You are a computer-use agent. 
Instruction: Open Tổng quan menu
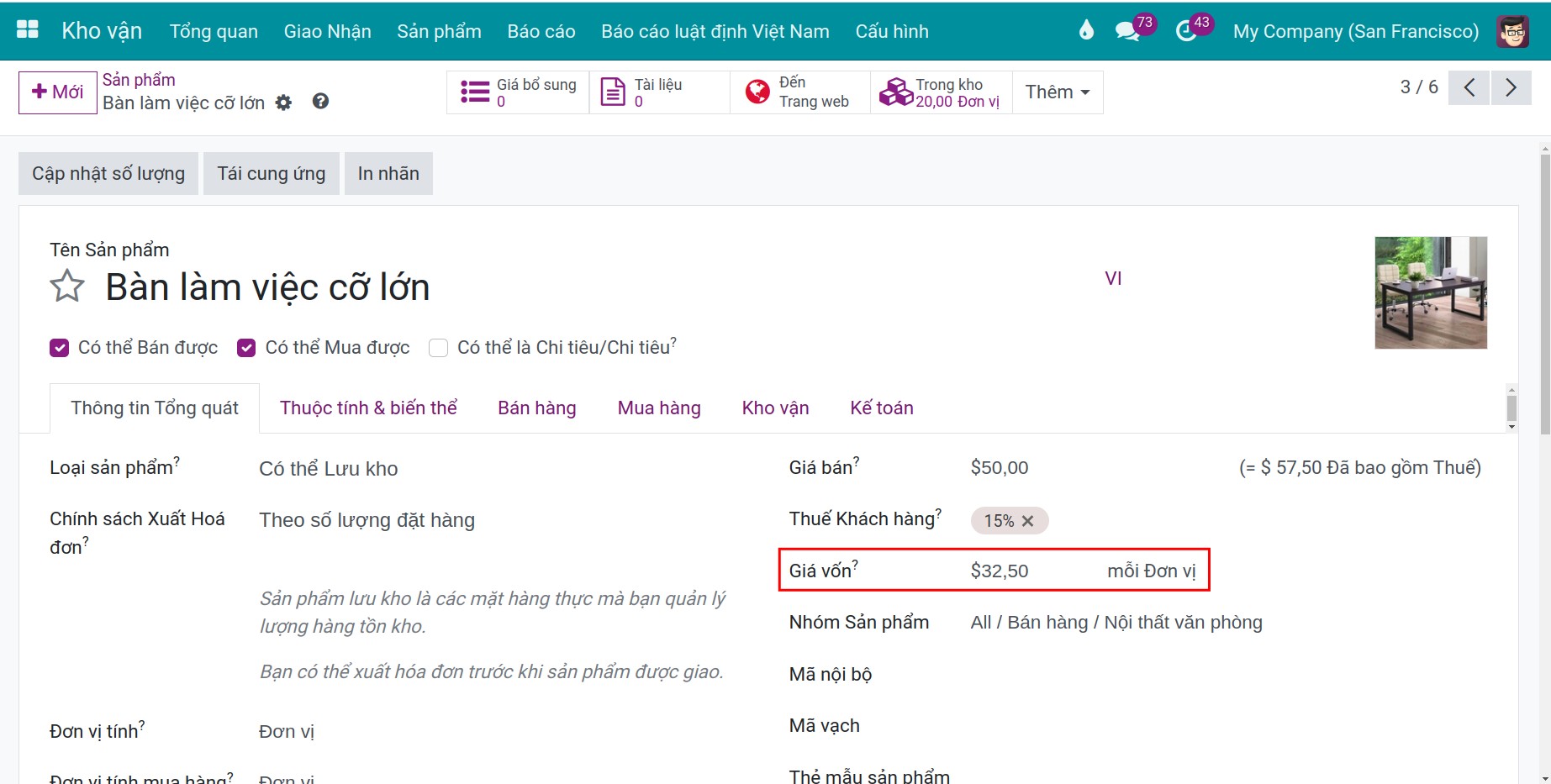[214, 31]
